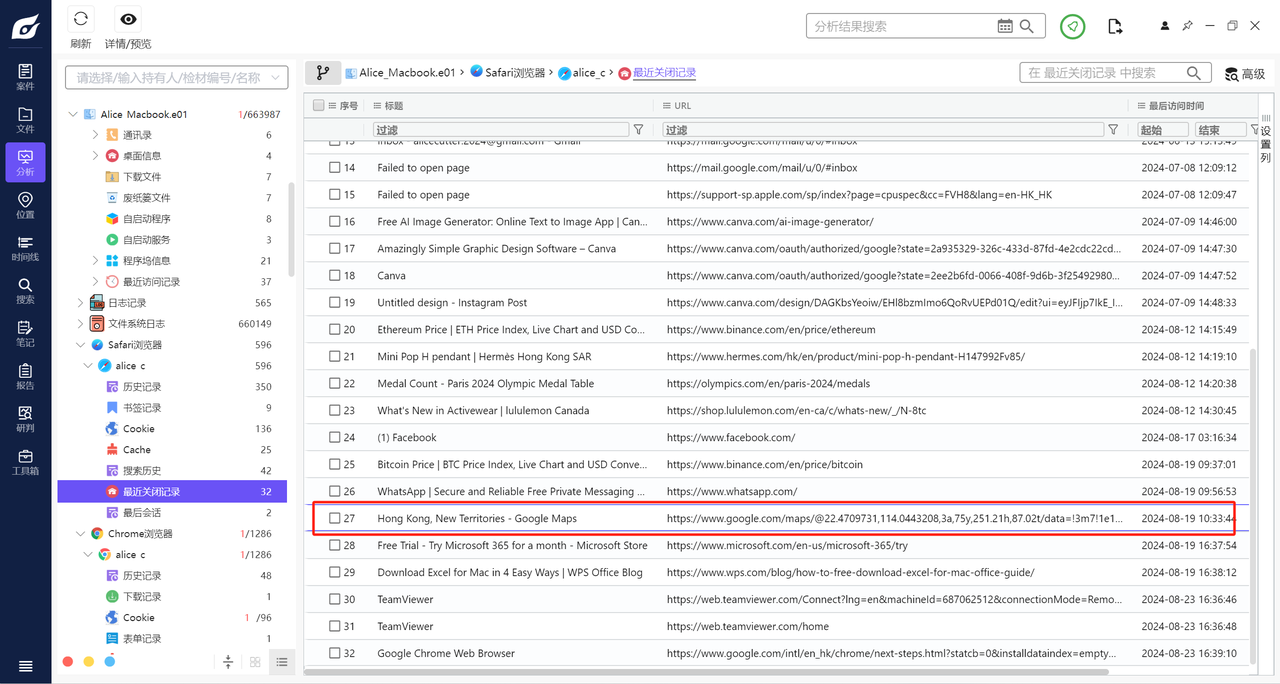Expand the 日志记录 tree node

click(80, 303)
